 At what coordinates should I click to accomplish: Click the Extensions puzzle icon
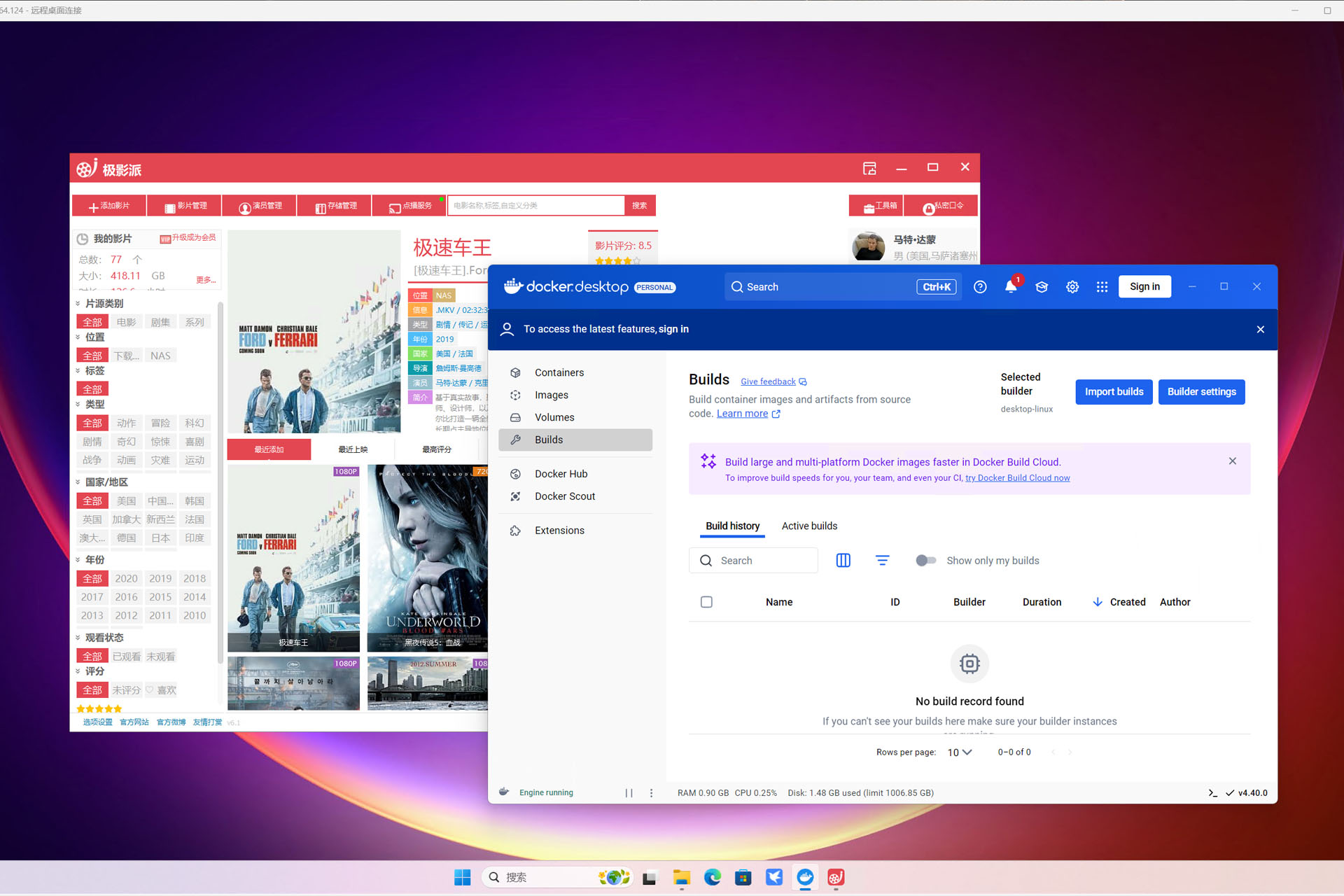(x=515, y=531)
